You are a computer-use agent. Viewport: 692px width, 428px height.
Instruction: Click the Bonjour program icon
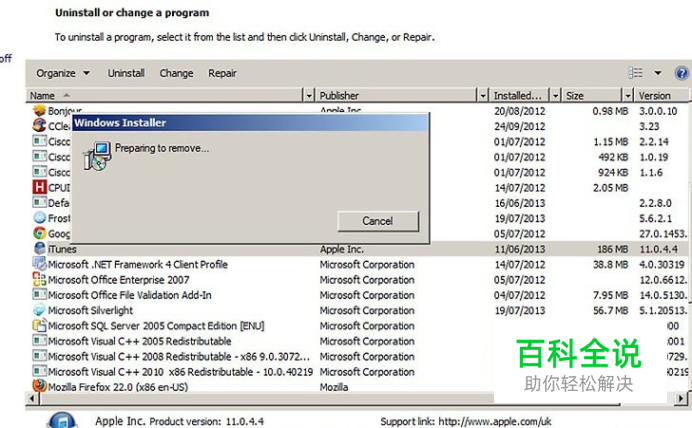coord(39,110)
